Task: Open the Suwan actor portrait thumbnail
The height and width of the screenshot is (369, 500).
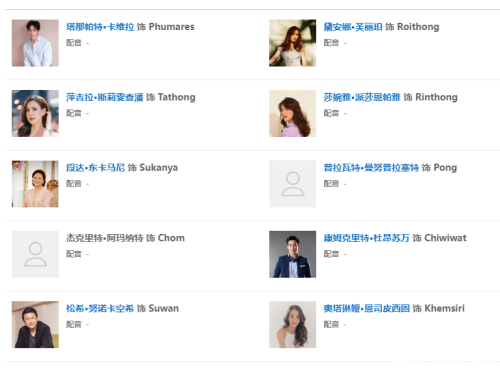Action: pos(35,325)
